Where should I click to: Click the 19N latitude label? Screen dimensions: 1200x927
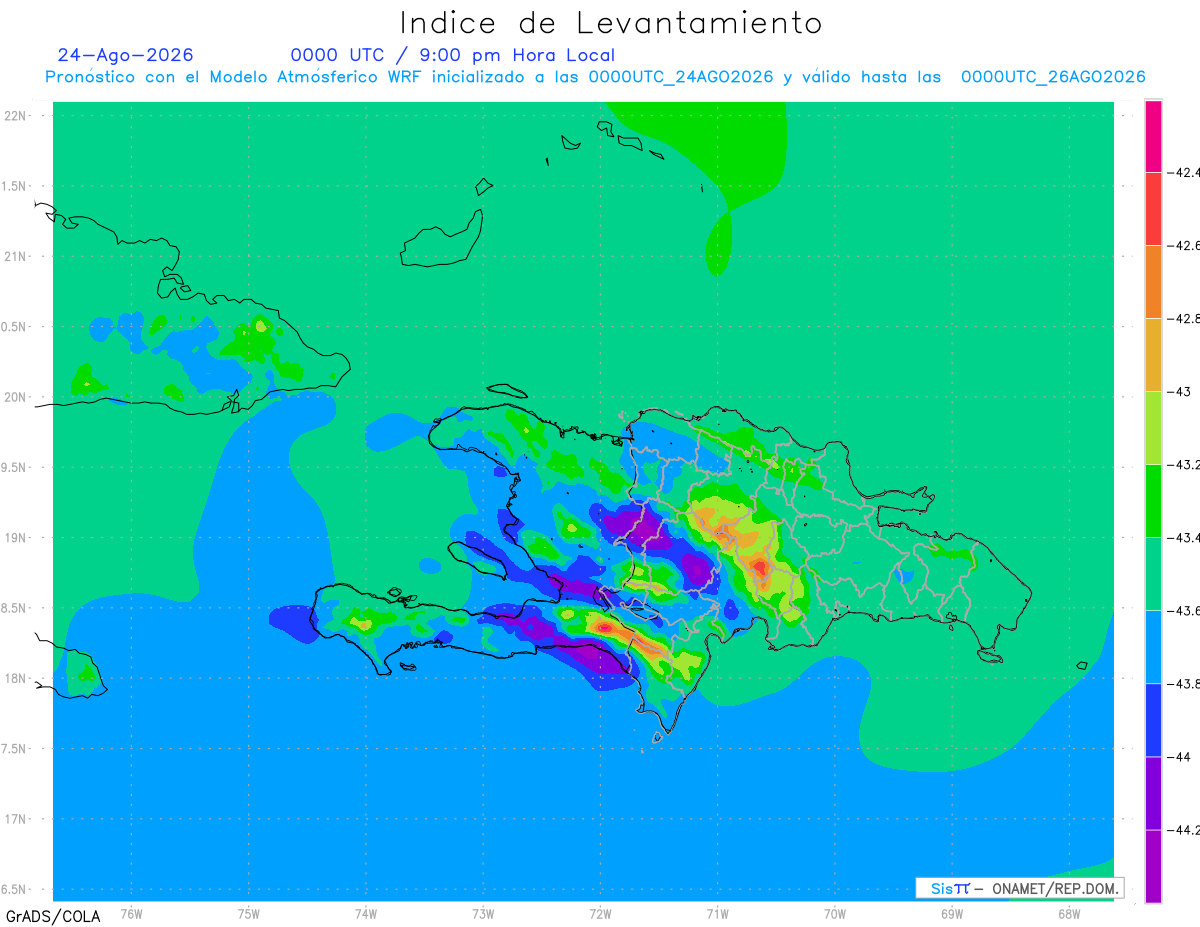pos(16,538)
